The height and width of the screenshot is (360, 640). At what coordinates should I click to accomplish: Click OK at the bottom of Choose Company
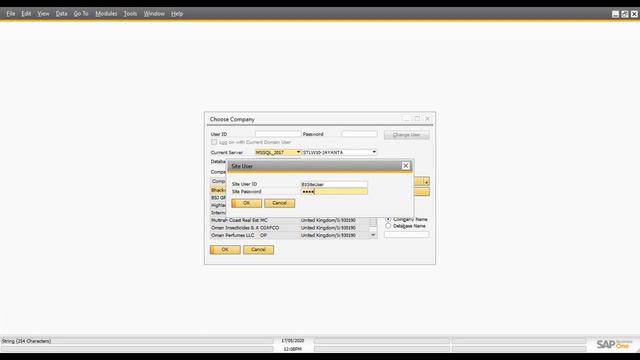[225, 249]
